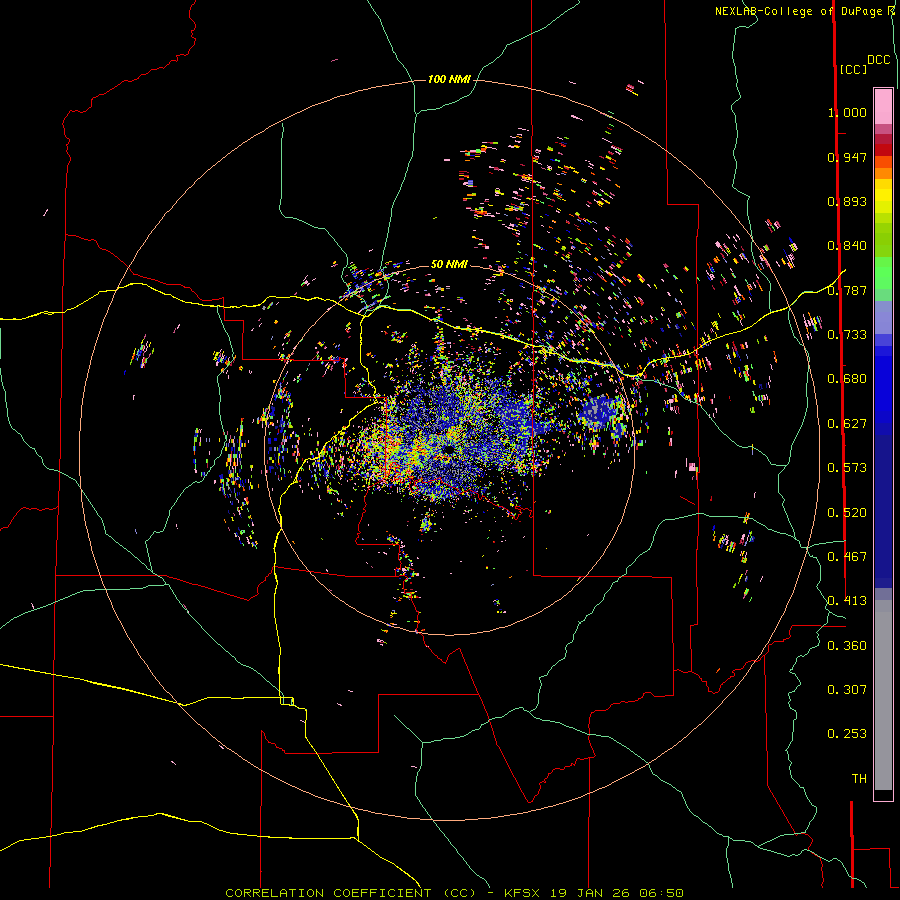Pick the bright green color bar segment
Screen dimensions: 900x900
tap(883, 273)
